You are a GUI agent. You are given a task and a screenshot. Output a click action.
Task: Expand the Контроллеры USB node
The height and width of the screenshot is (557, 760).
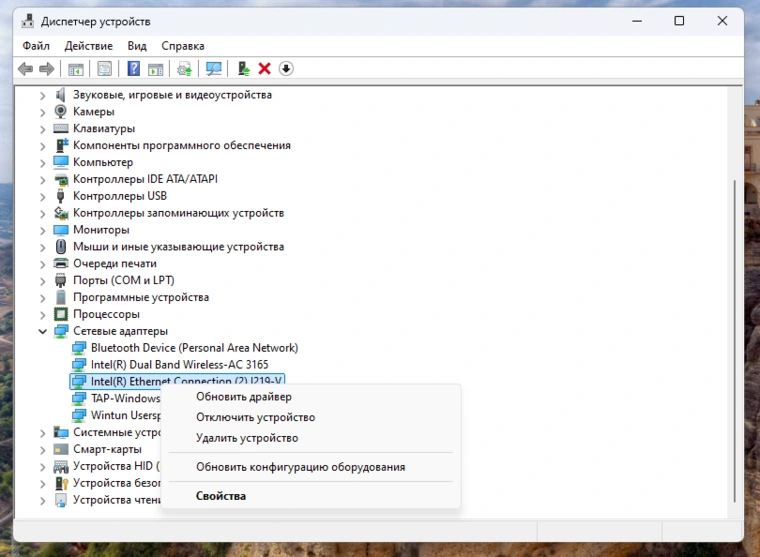click(43, 197)
